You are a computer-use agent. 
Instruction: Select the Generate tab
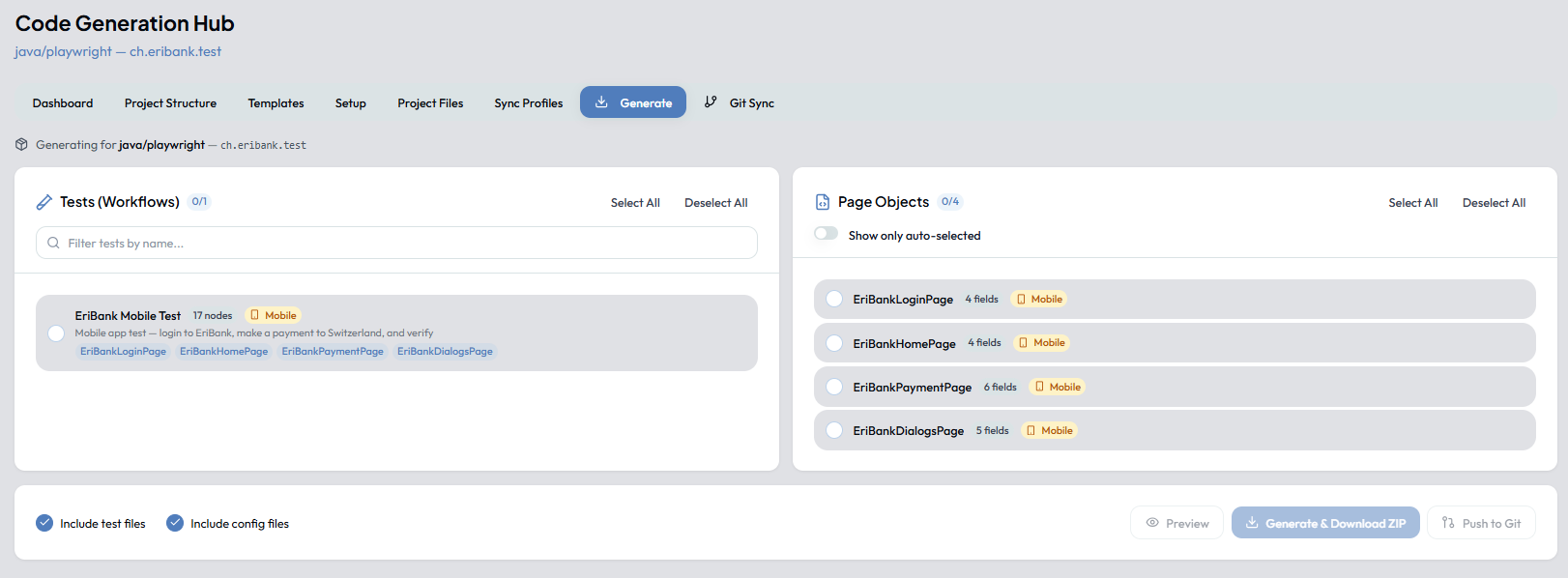[x=633, y=102]
